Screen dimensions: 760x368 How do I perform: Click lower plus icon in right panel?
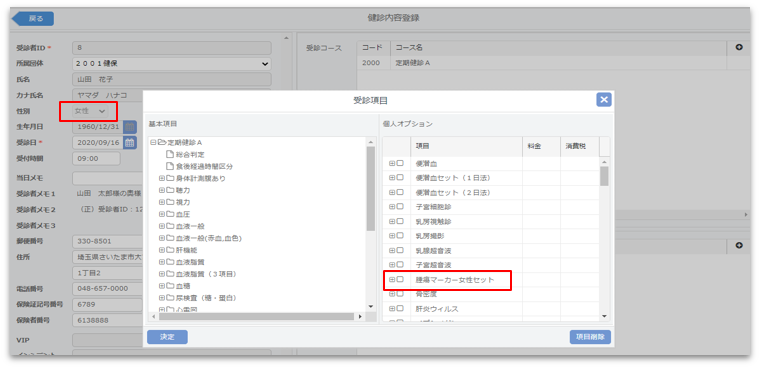tap(739, 246)
